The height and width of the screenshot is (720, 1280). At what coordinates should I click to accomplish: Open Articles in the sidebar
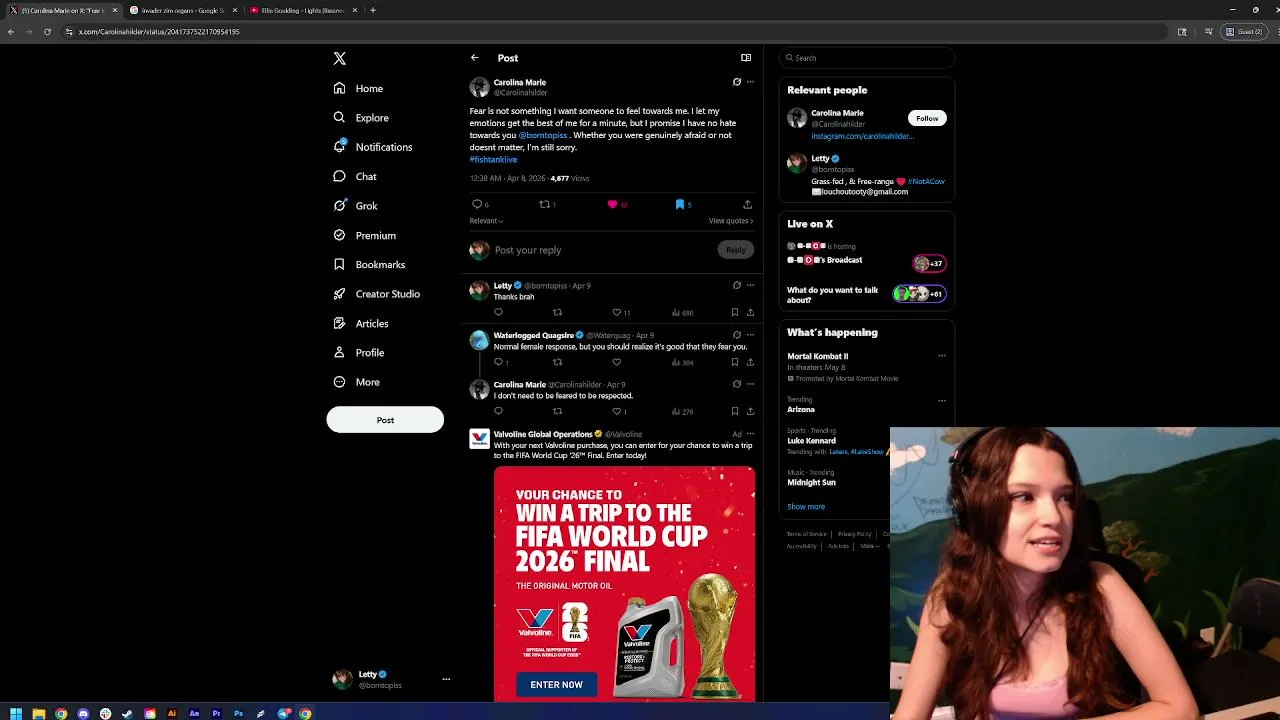pyautogui.click(x=361, y=323)
